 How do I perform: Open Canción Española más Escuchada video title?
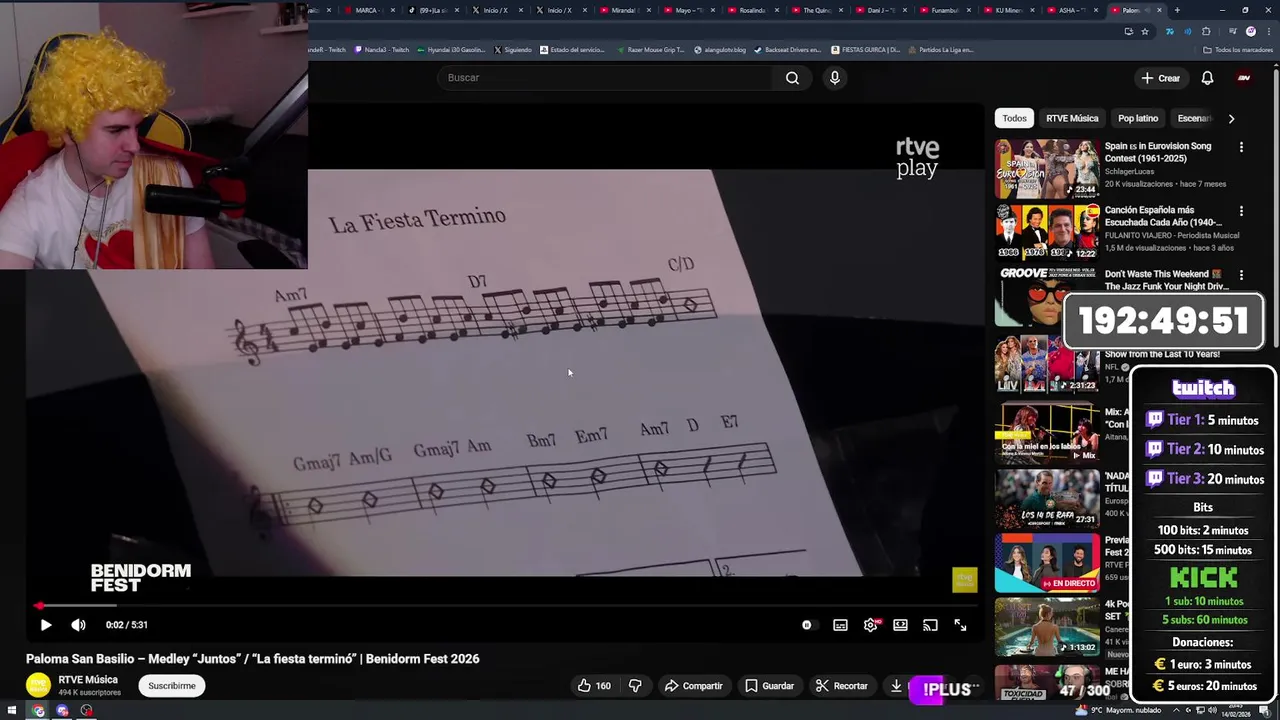point(1163,216)
